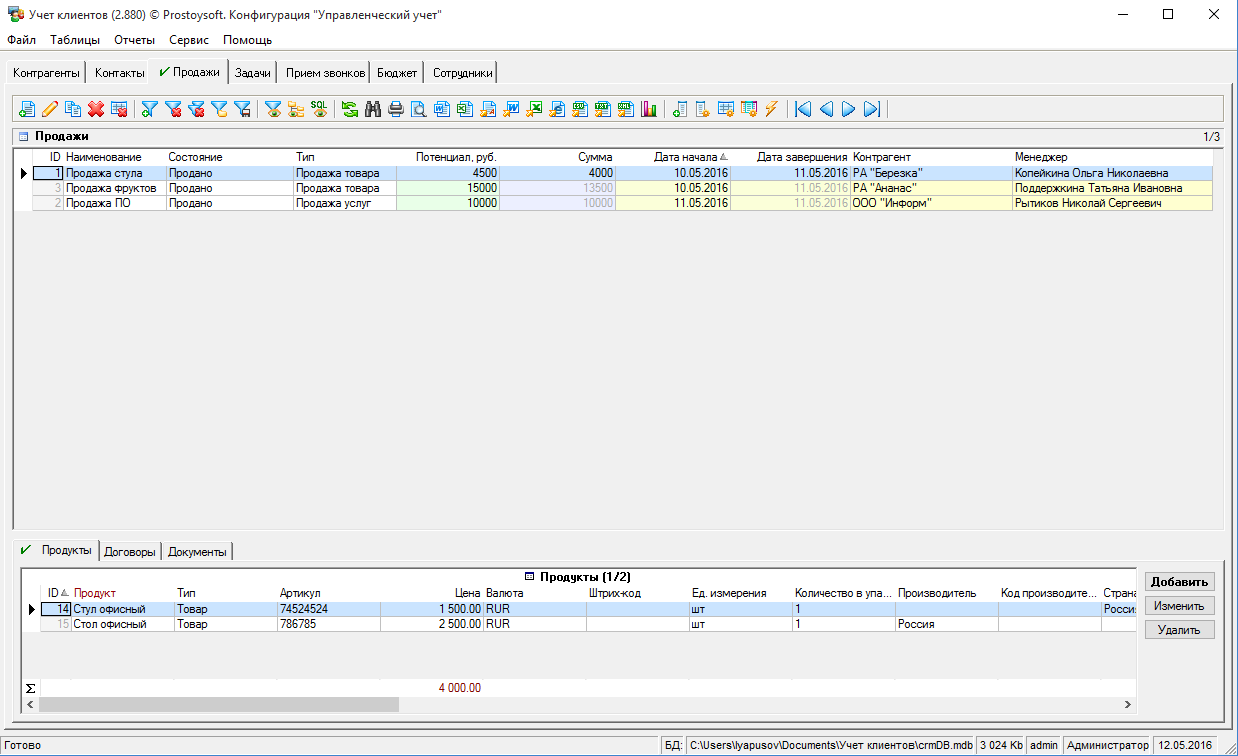Collapse the Продукты (1/2) subtable header icon
The width and height of the screenshot is (1238, 756).
pos(530,577)
